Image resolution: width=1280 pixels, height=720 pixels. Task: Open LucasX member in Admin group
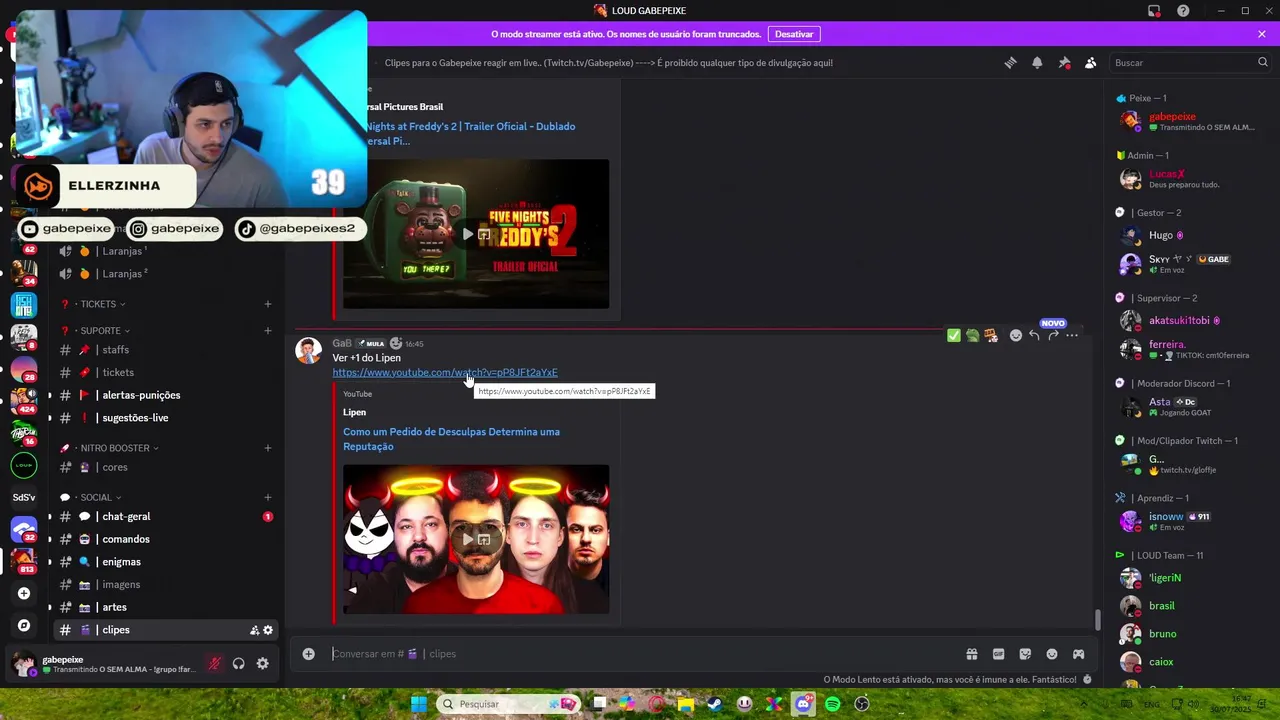1192,179
